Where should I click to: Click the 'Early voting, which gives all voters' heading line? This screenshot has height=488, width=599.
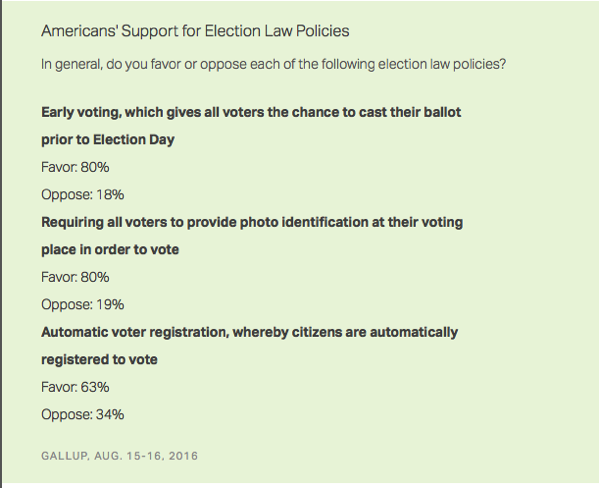click(x=251, y=112)
